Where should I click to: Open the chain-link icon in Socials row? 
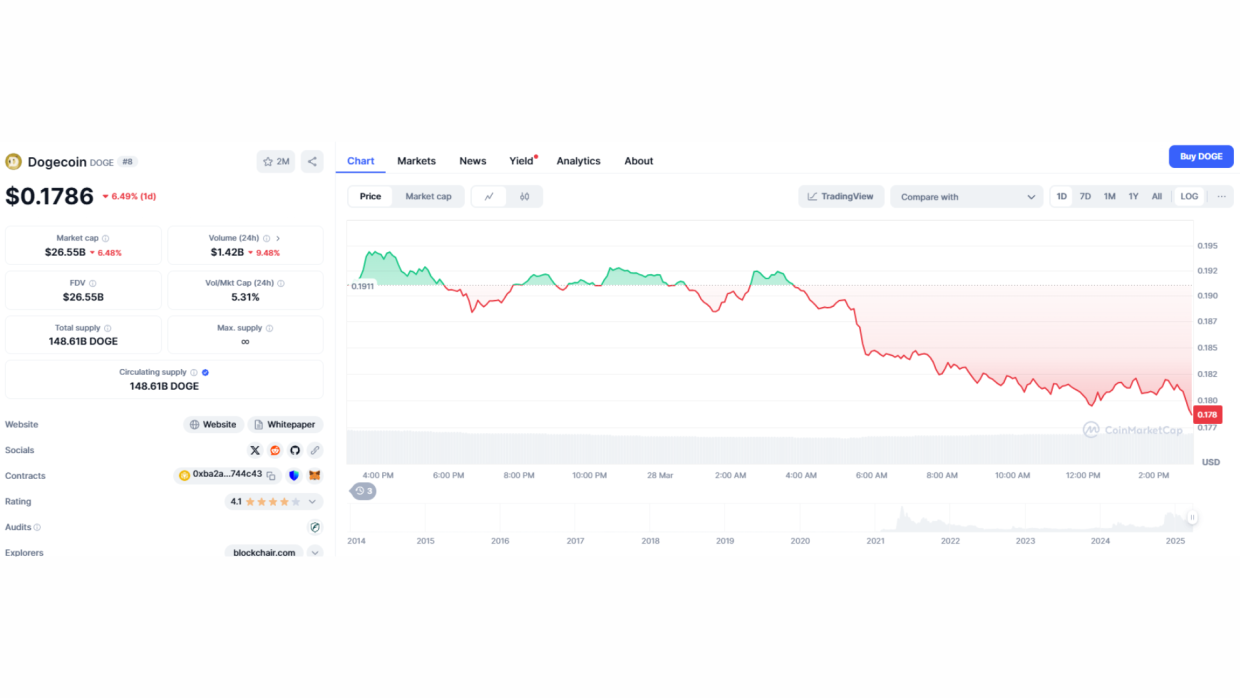[x=315, y=451]
